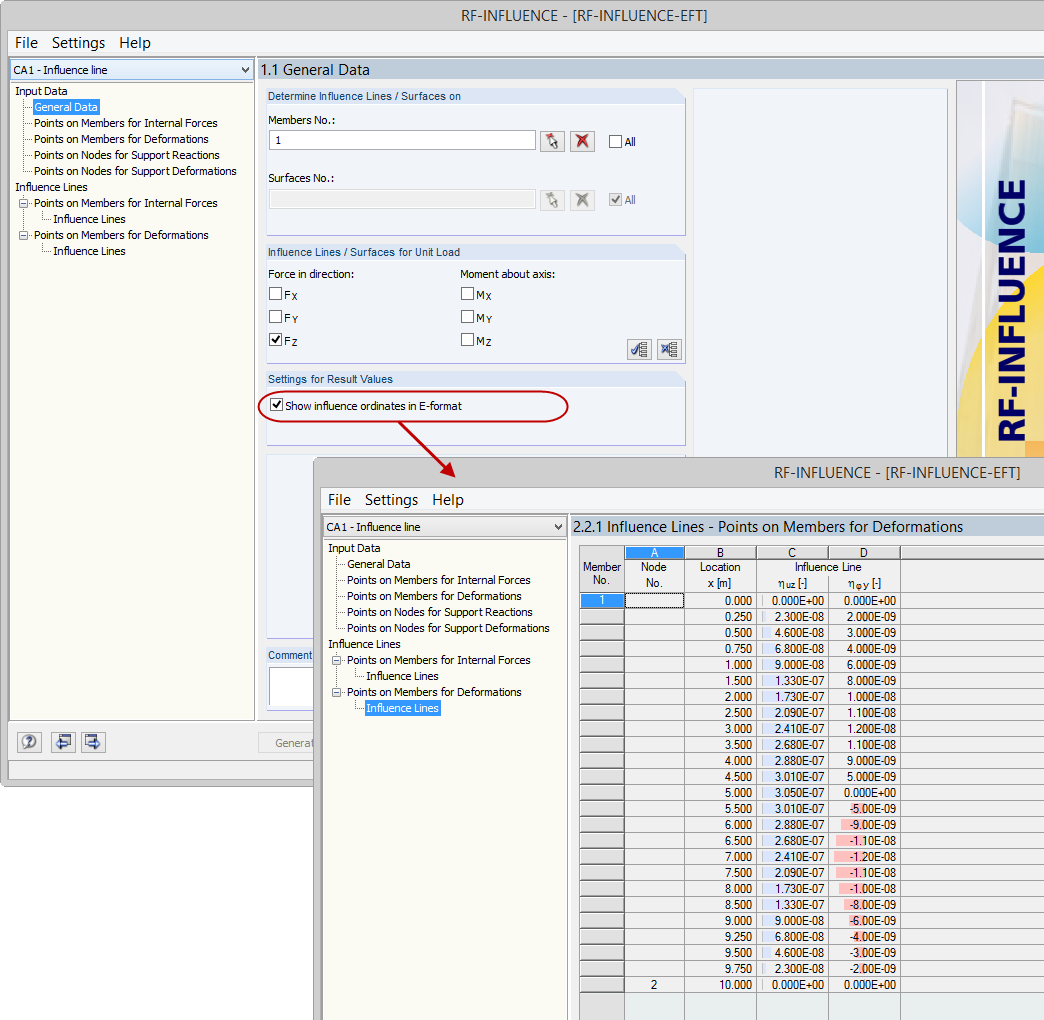Click the Members No. input field
The width and height of the screenshot is (1044, 1020).
coord(402,140)
